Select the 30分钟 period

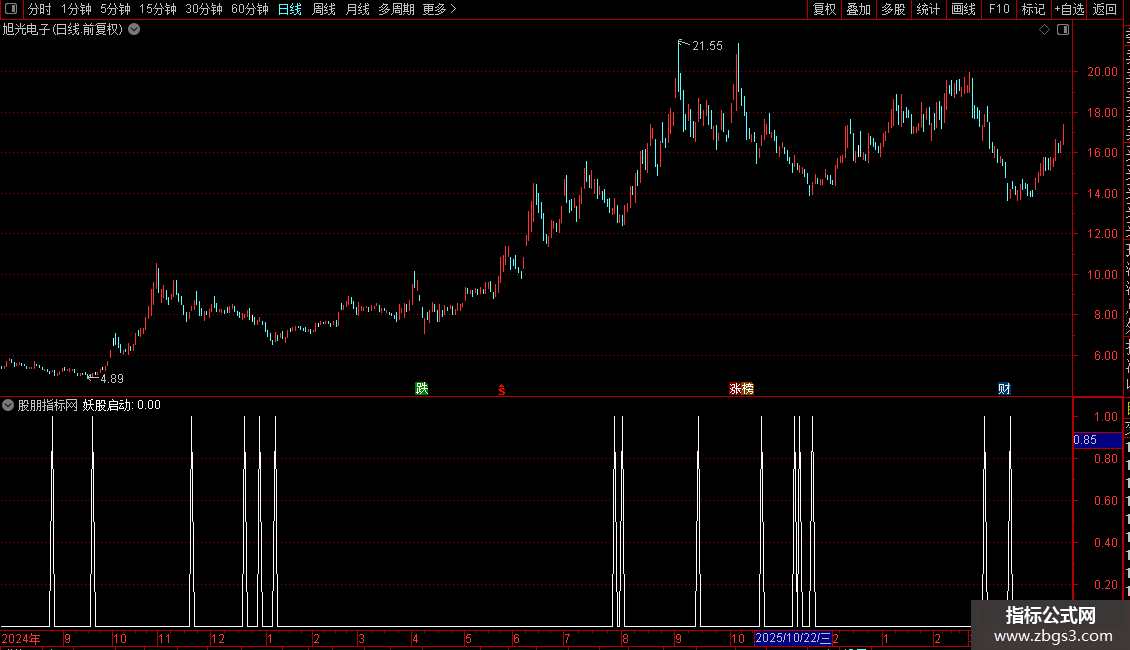204,9
